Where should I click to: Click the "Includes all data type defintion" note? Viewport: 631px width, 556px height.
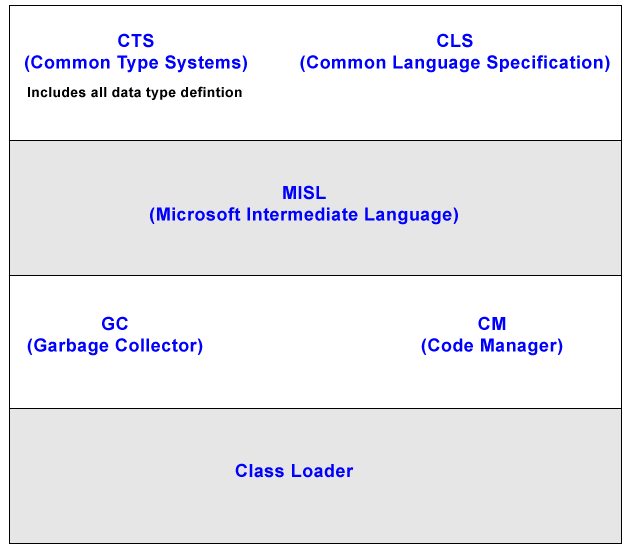[x=134, y=93]
